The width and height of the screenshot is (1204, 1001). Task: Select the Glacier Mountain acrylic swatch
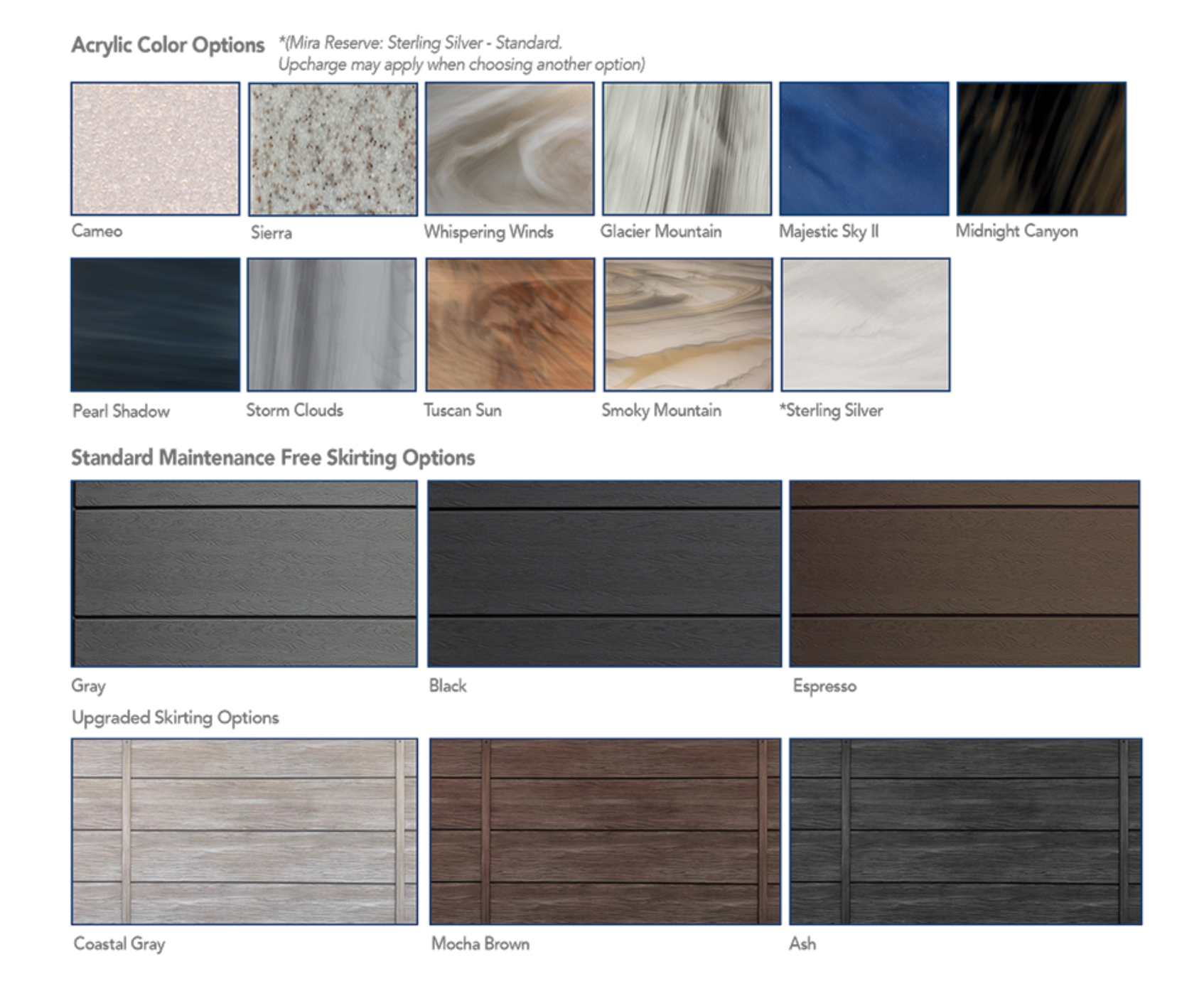click(x=687, y=149)
